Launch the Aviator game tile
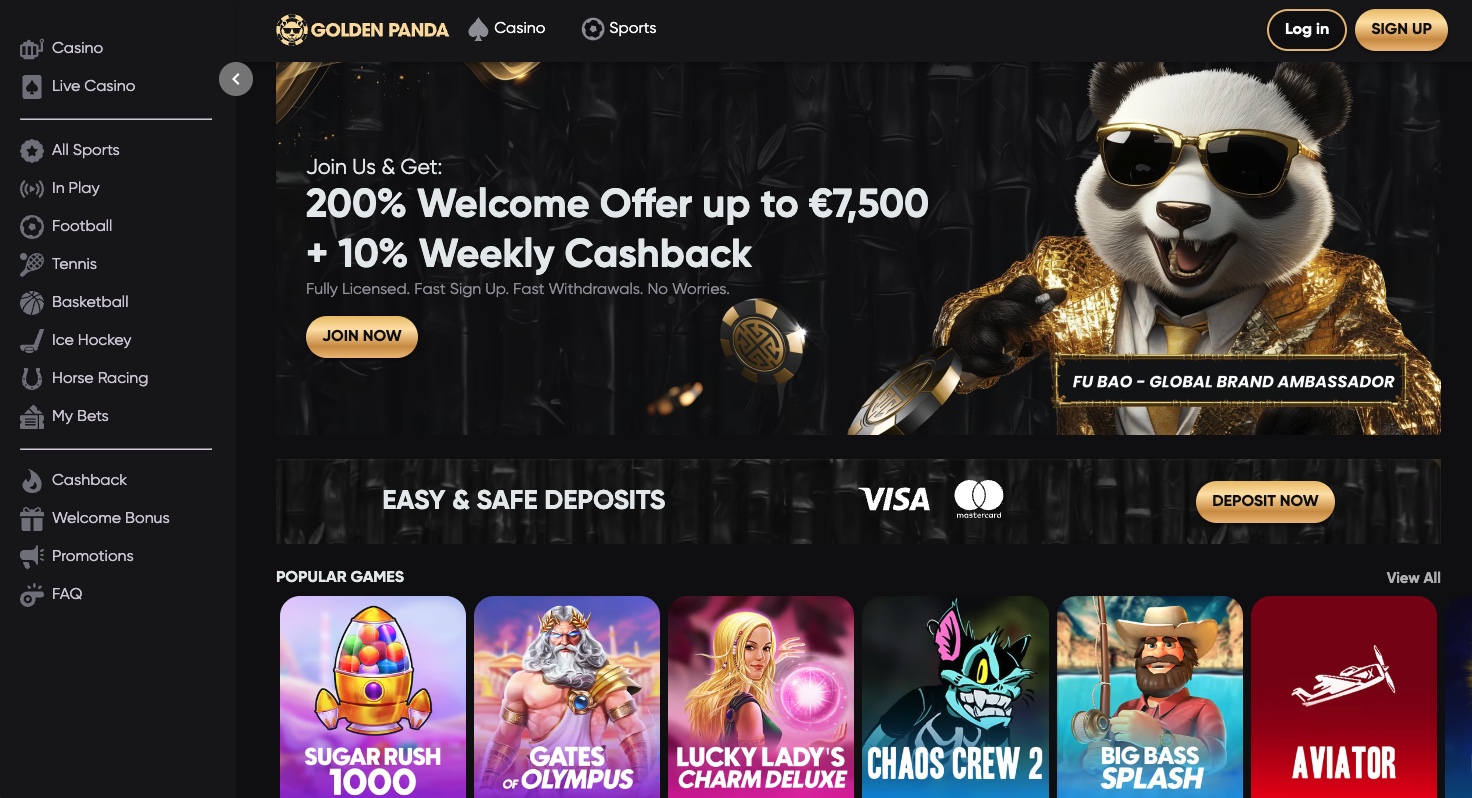The width and height of the screenshot is (1472, 798). [x=1344, y=697]
